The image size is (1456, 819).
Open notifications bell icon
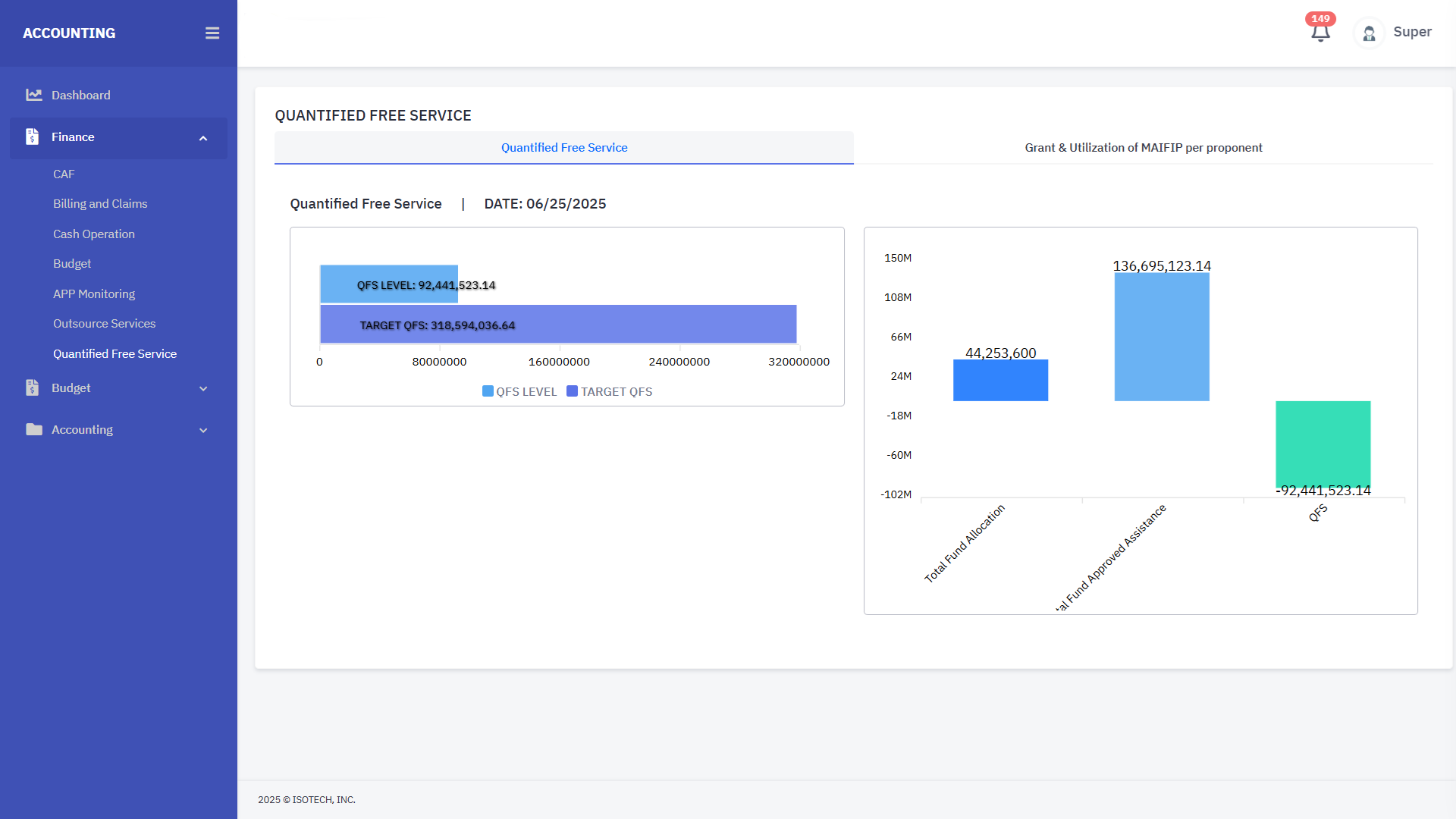tap(1320, 33)
